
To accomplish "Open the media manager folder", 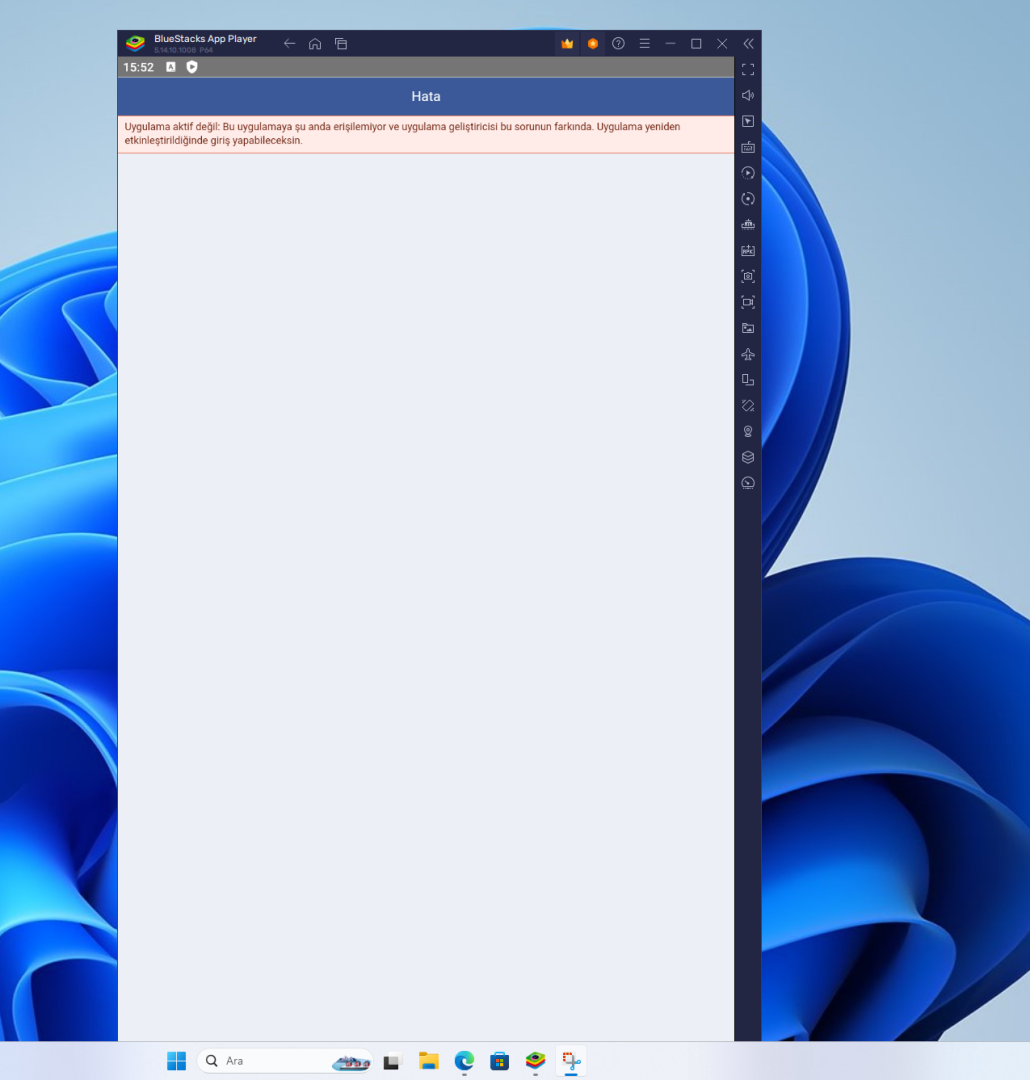I will [748, 328].
